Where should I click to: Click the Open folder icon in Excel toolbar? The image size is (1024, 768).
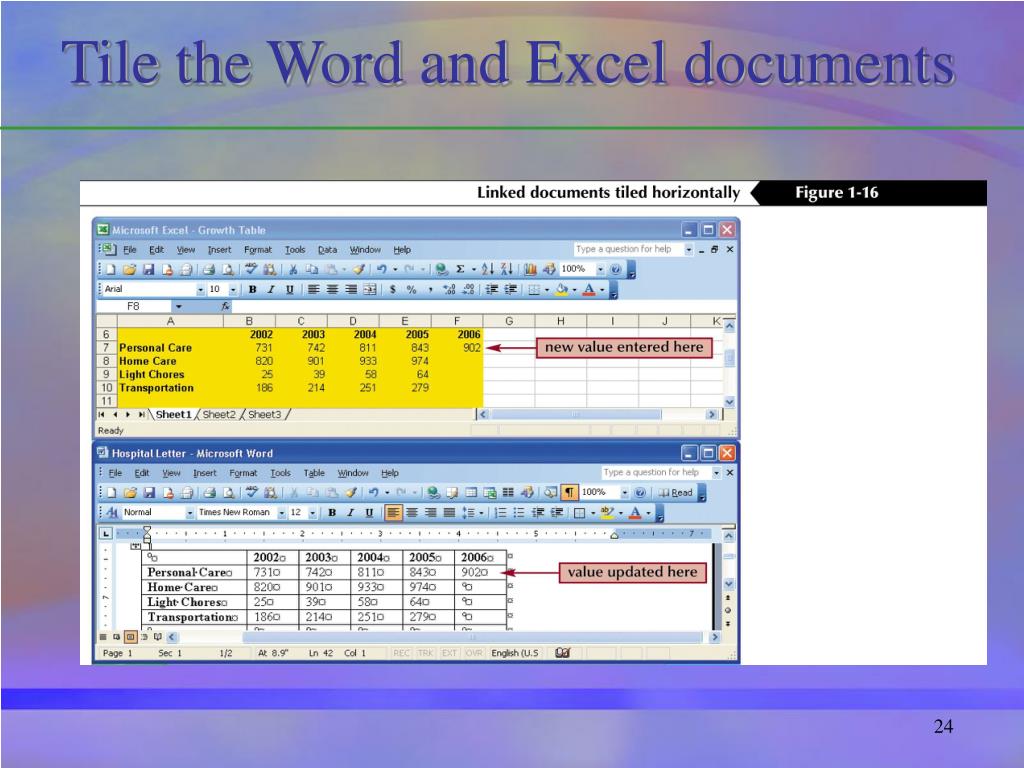pos(129,269)
